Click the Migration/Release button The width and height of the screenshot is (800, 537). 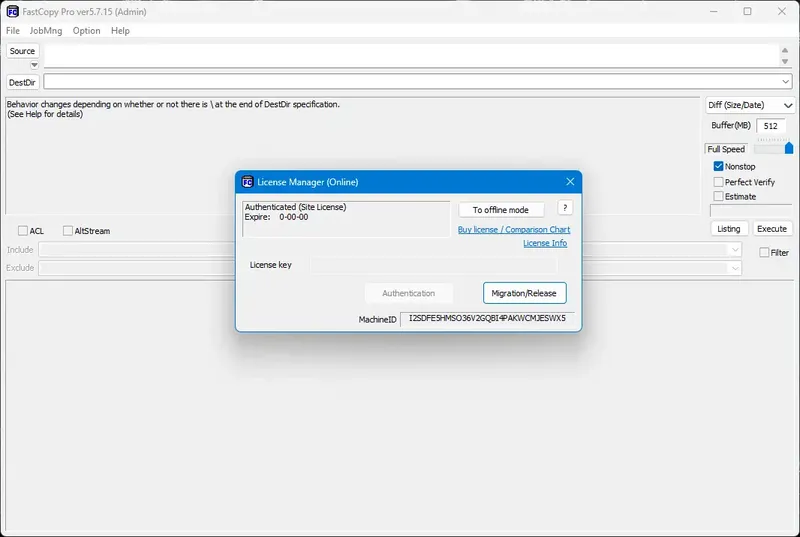coord(524,293)
